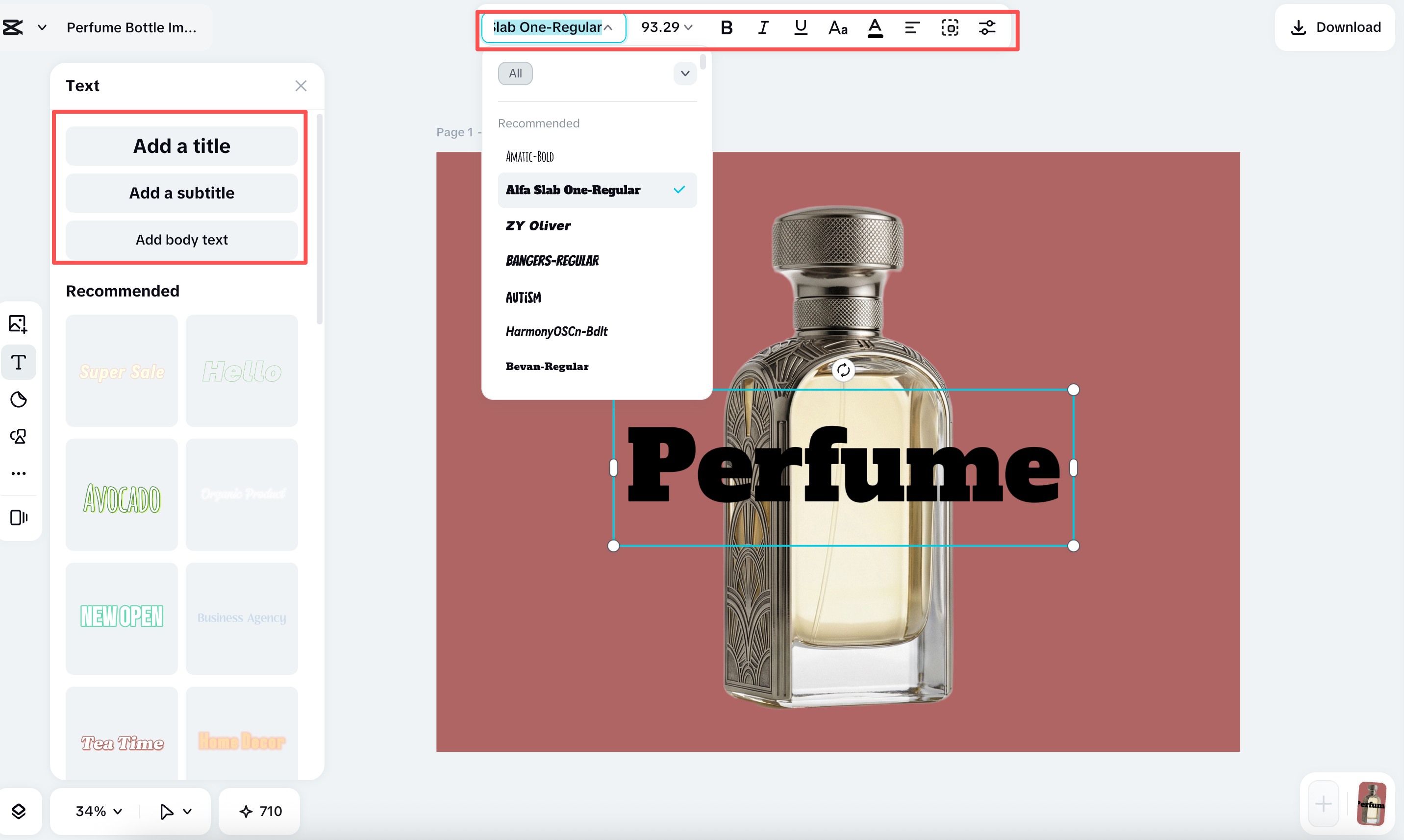Toggle underline on the selected text
The height and width of the screenshot is (840, 1404).
click(x=801, y=26)
